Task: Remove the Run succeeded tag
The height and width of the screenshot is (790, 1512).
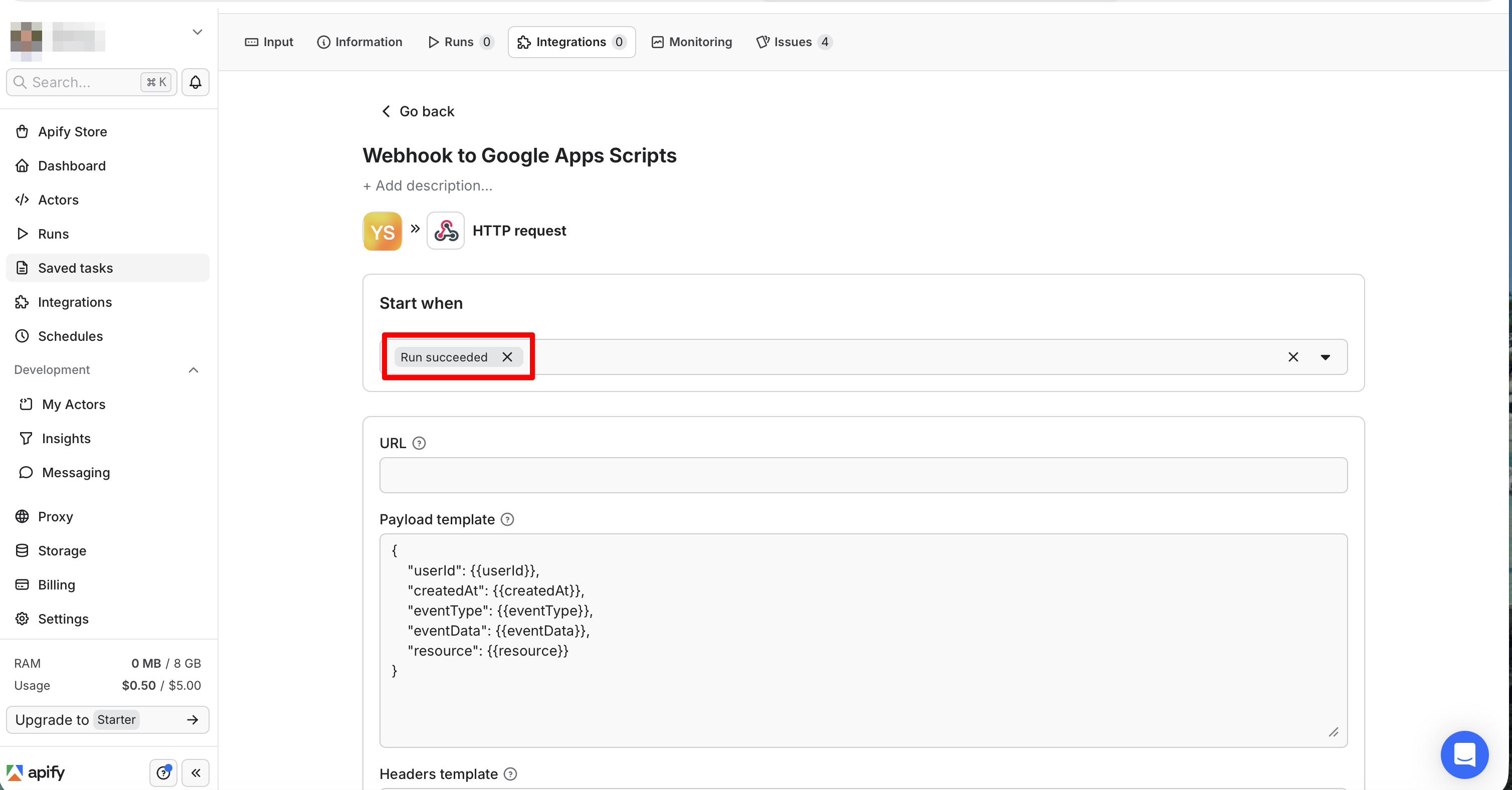Action: coord(507,357)
